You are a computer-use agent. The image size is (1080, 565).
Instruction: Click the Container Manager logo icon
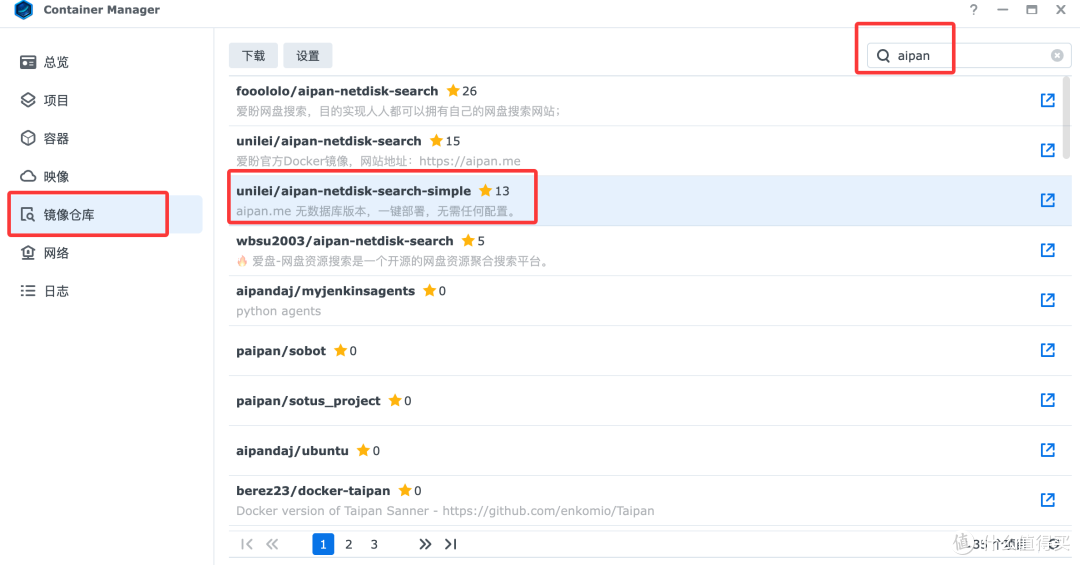click(23, 10)
